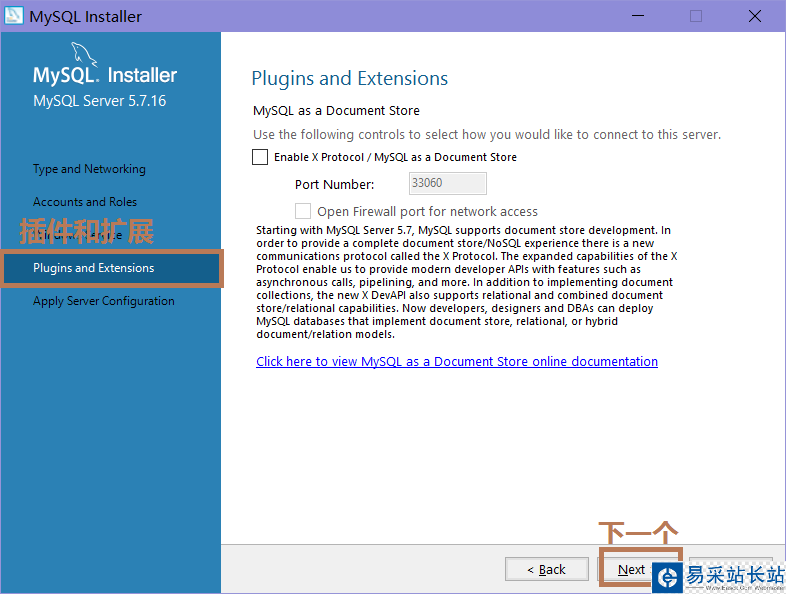Image resolution: width=786 pixels, height=594 pixels.
Task: Check Open Firewall port for network access
Action: [303, 211]
